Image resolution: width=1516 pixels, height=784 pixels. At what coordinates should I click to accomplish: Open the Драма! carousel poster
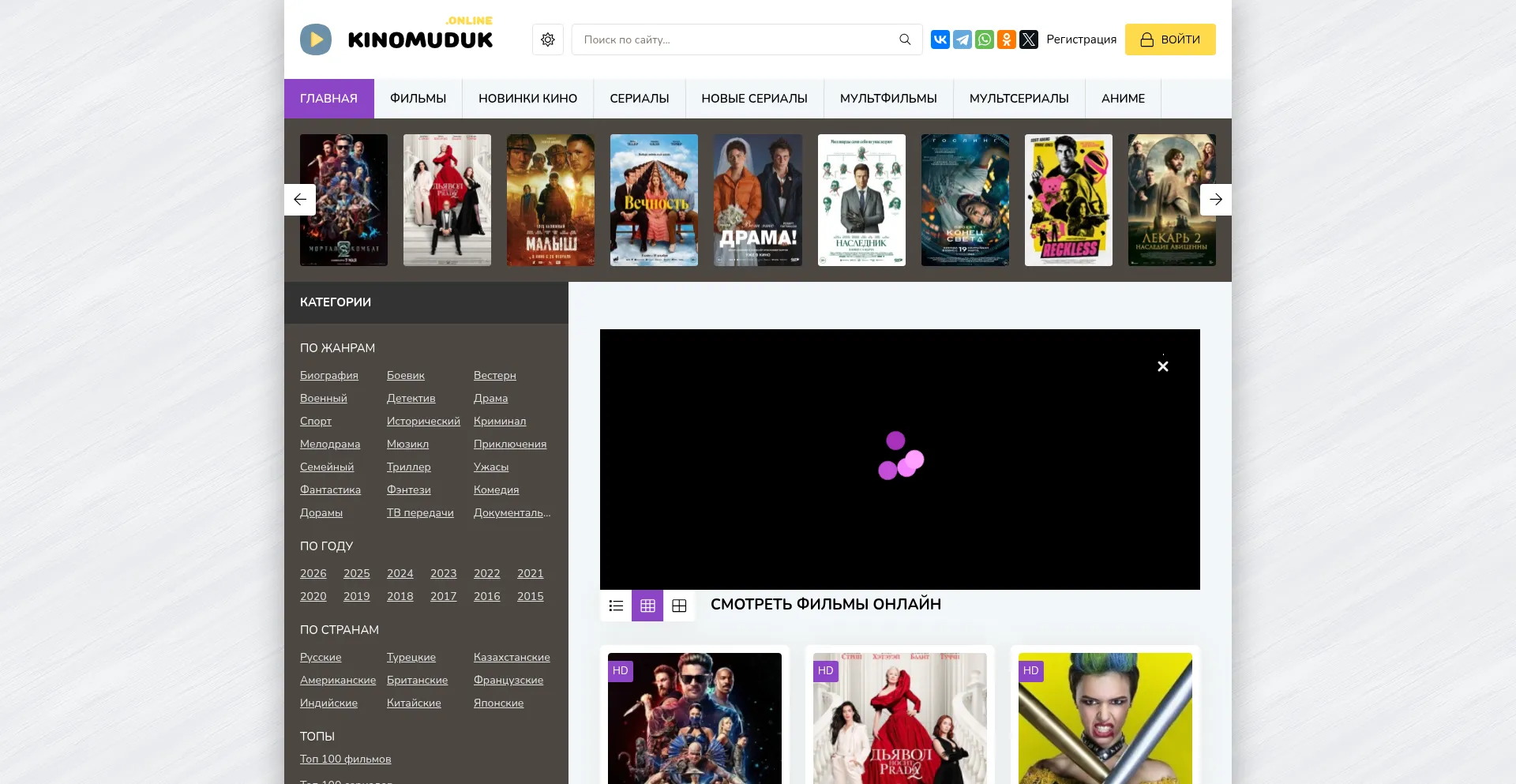(758, 200)
